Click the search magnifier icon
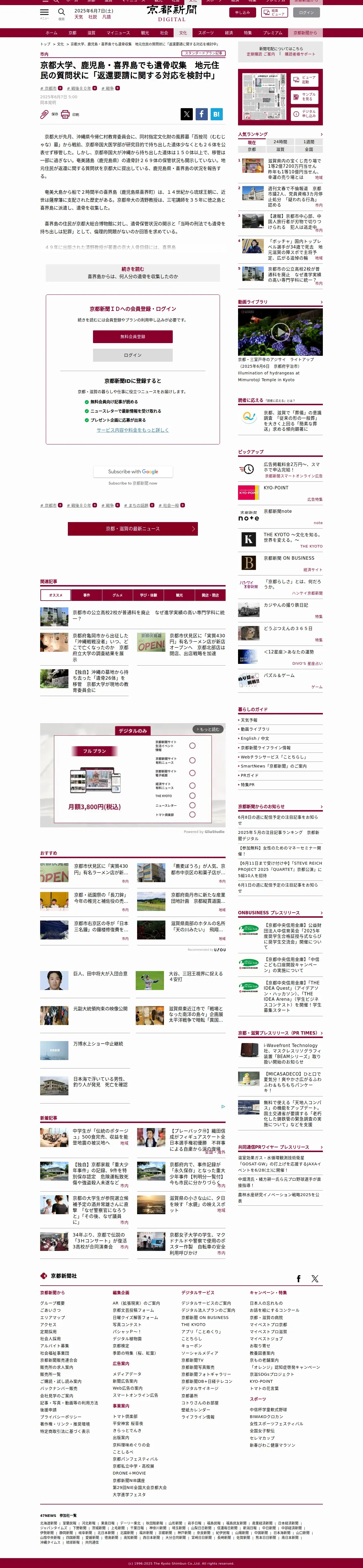The image size is (363, 1568). coord(62,12)
